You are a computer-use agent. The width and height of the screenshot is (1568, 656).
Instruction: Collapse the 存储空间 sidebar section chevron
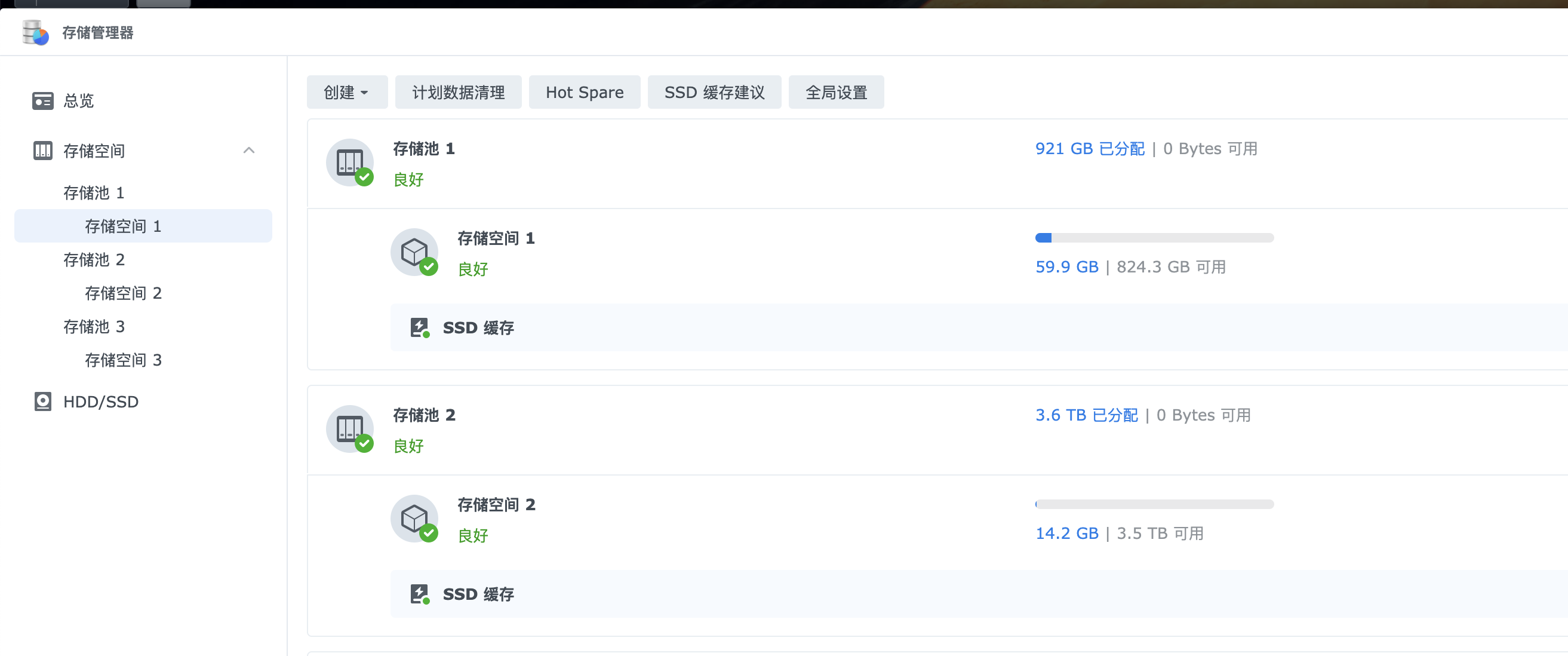[x=249, y=151]
